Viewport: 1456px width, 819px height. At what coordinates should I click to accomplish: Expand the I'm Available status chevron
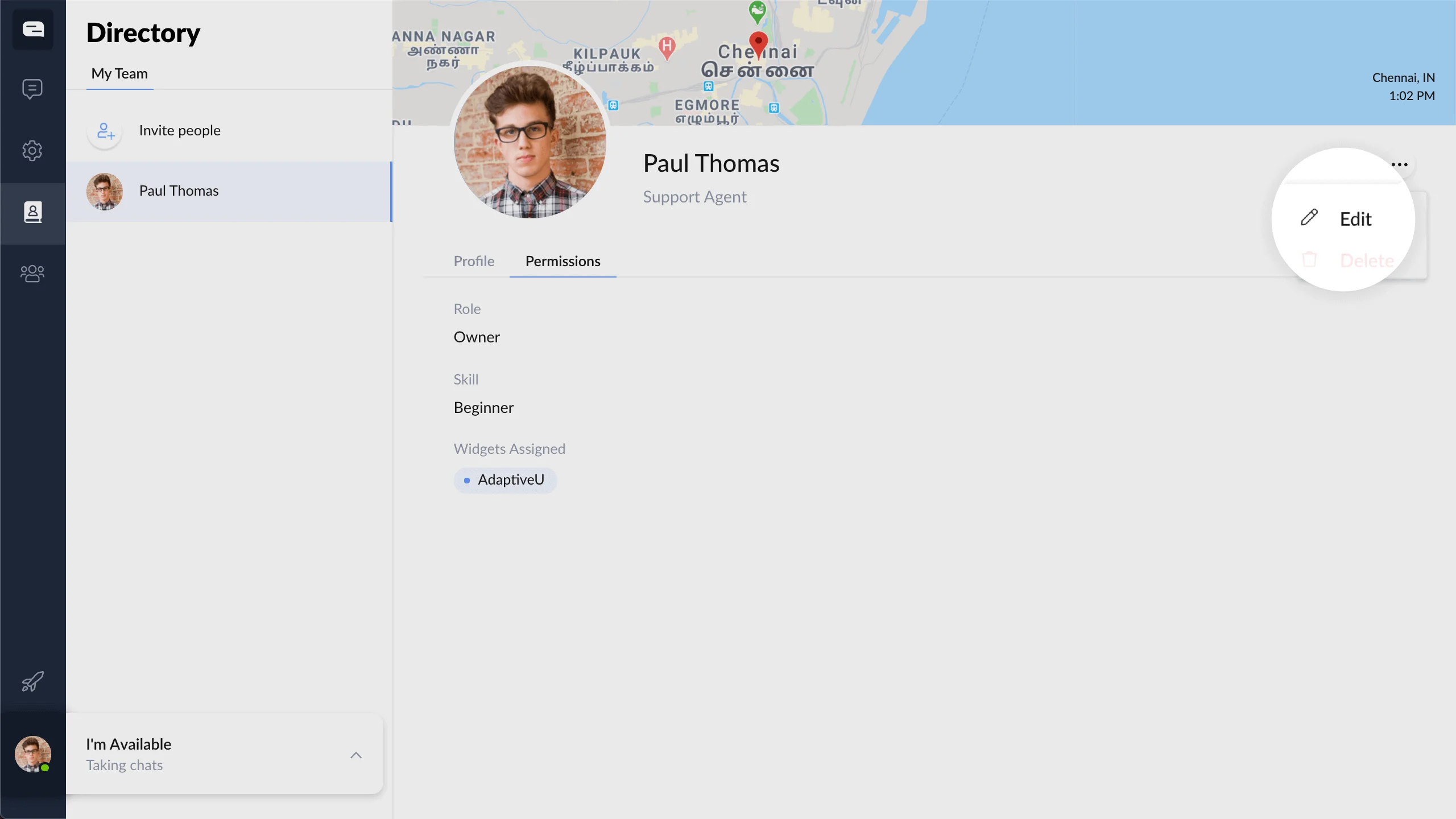[x=356, y=755]
